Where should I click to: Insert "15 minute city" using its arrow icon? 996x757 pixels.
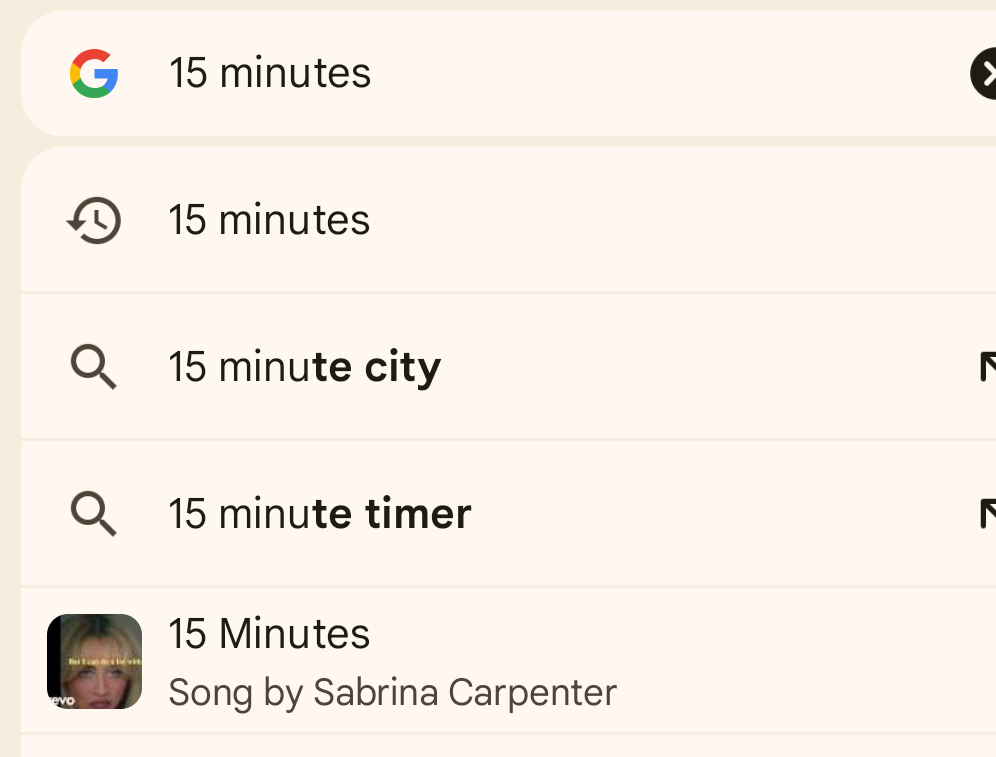988,366
